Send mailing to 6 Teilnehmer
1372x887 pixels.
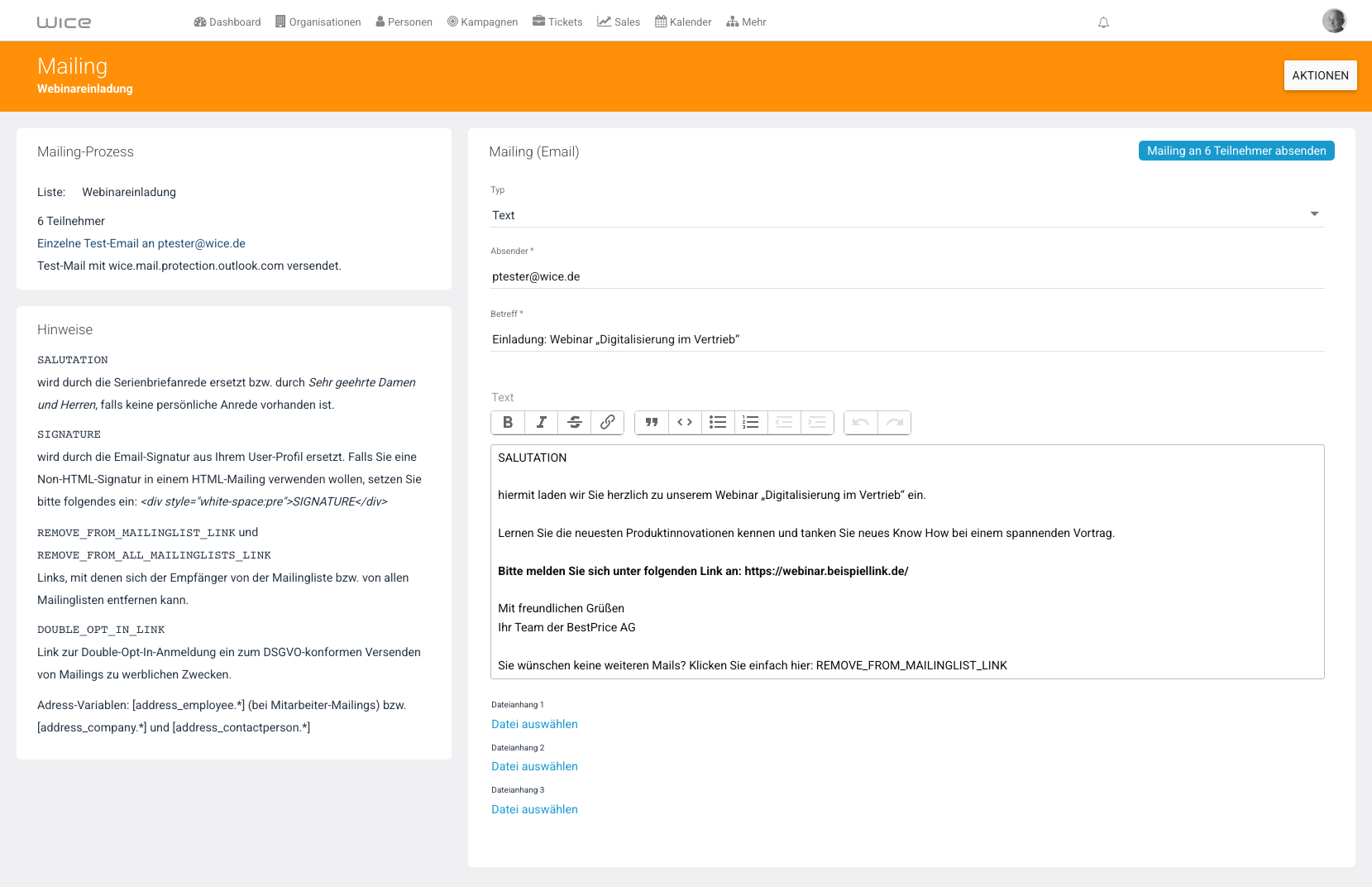click(1236, 151)
